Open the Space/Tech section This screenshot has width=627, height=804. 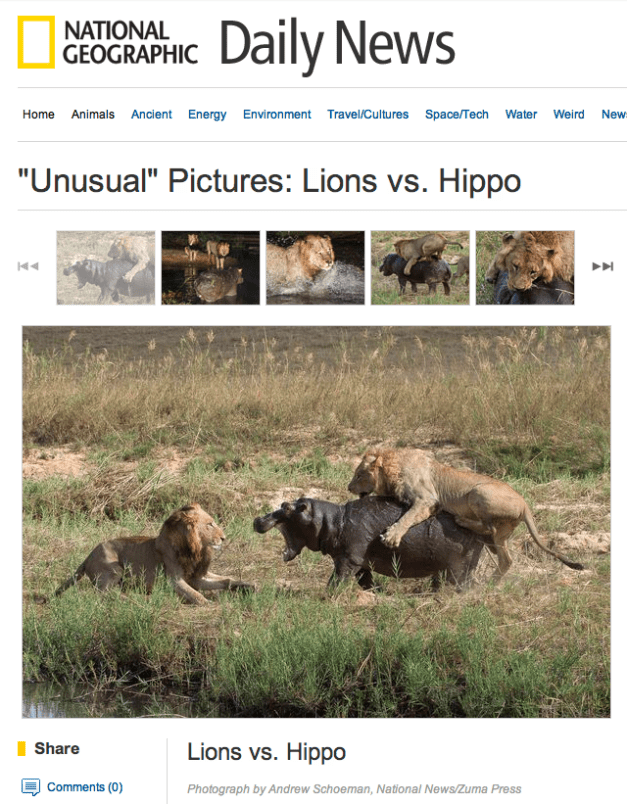pos(457,114)
